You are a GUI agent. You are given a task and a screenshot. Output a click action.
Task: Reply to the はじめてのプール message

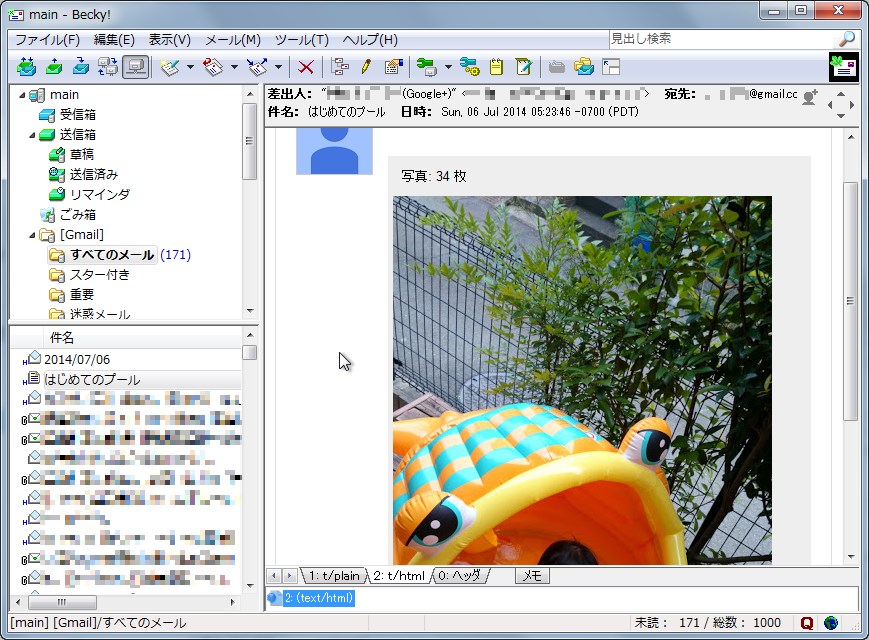213,67
